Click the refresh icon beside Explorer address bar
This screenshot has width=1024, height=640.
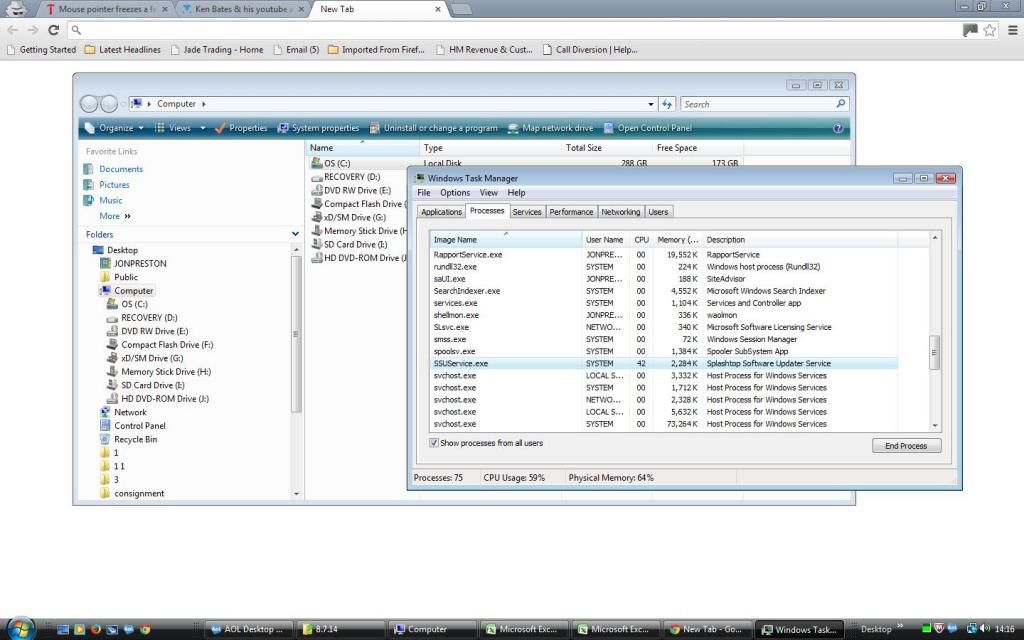(x=667, y=104)
